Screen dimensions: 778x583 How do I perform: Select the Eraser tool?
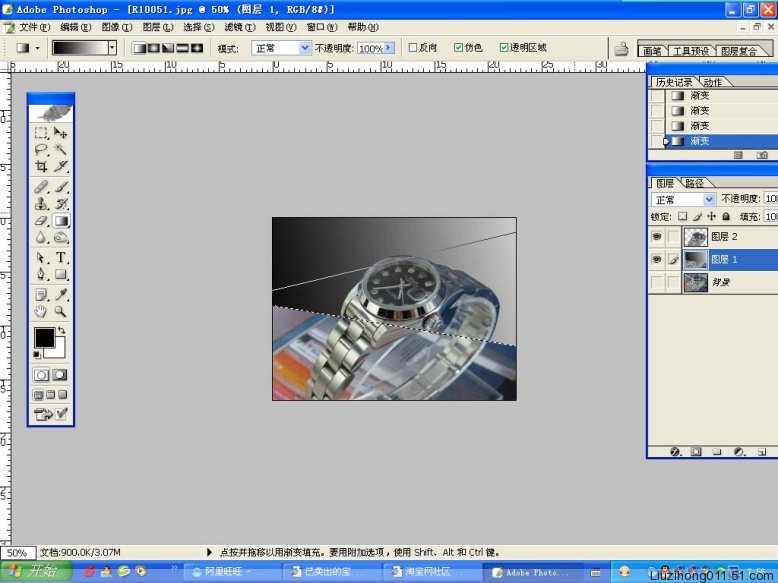click(x=41, y=221)
